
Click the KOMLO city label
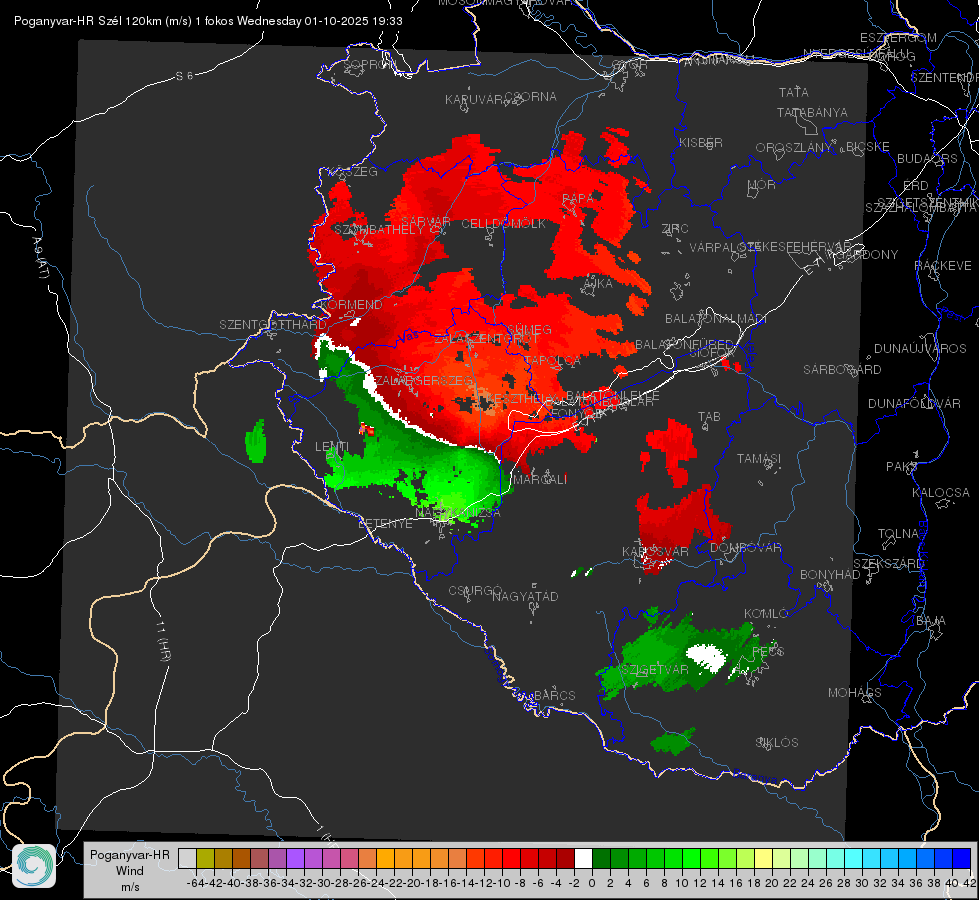click(766, 614)
